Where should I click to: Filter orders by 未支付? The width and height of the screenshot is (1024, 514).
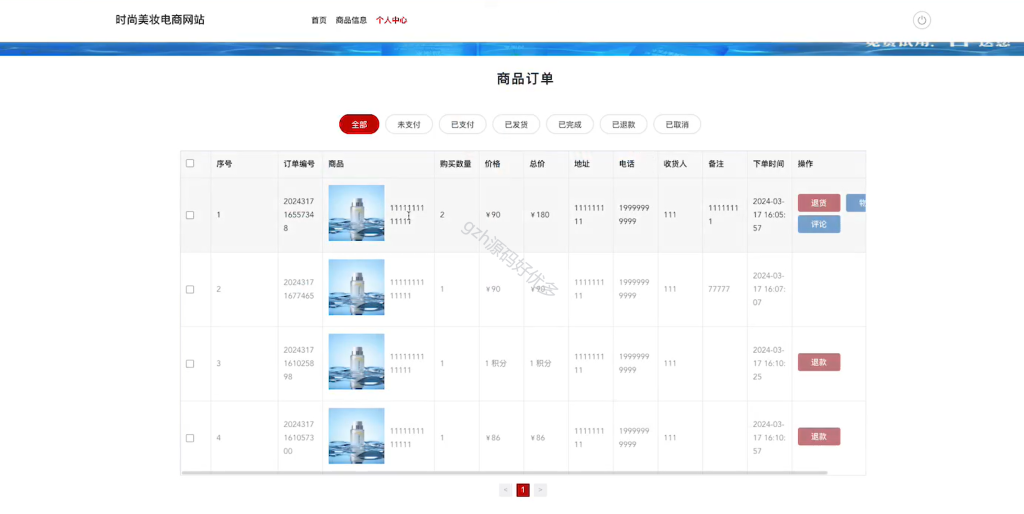coord(409,124)
